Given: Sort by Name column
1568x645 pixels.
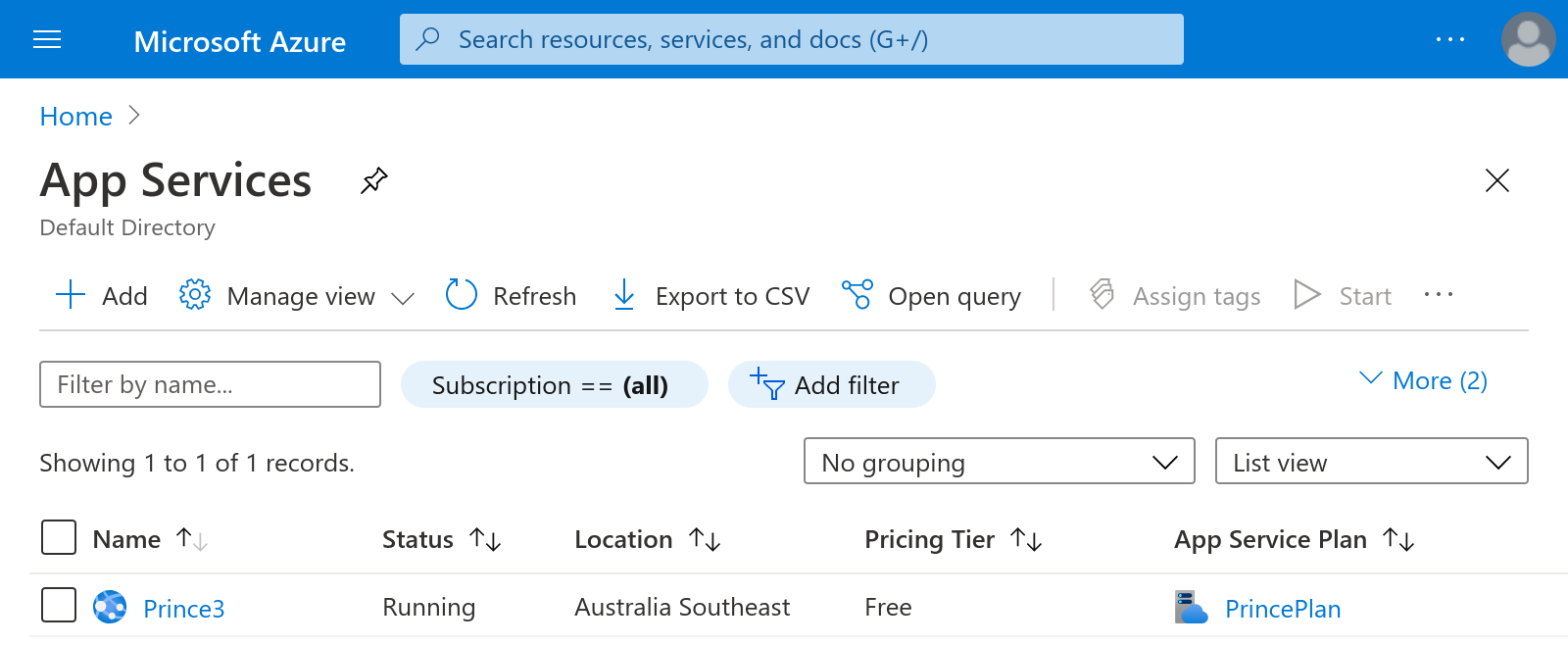Looking at the screenshot, I should pyautogui.click(x=150, y=539).
